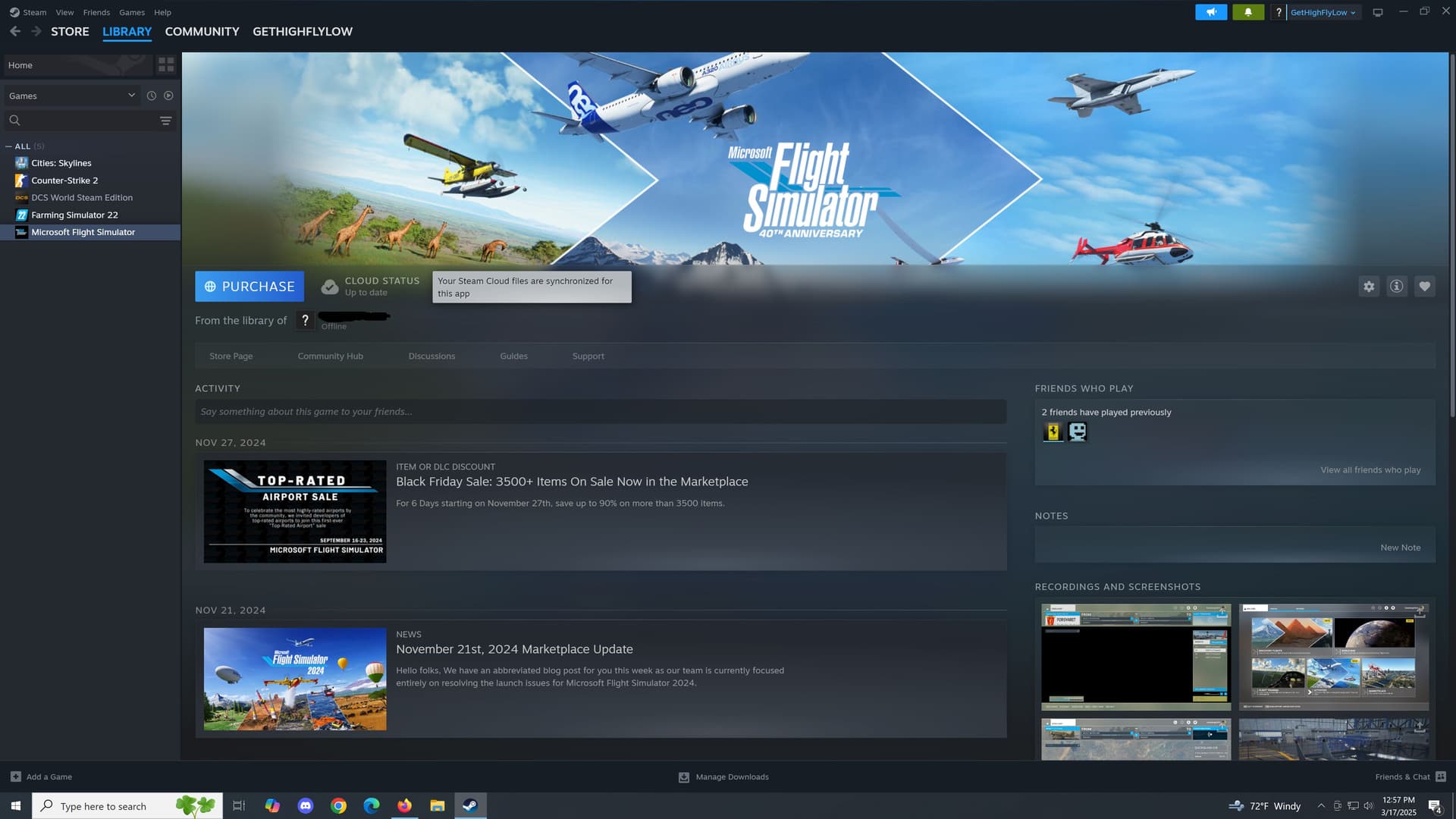Switch library to grid collections view
The height and width of the screenshot is (819, 1456).
coord(166,65)
